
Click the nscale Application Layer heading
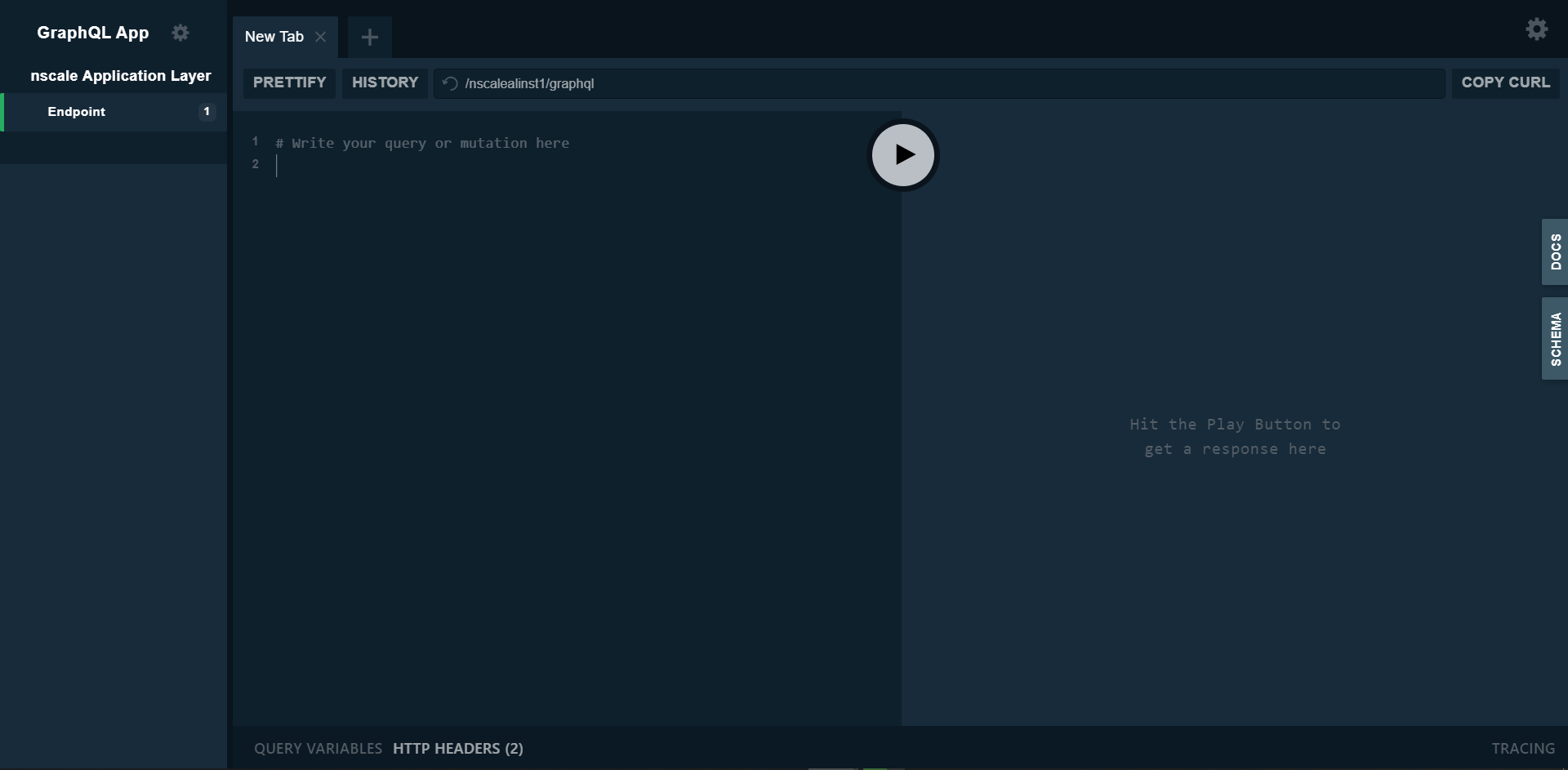point(121,75)
